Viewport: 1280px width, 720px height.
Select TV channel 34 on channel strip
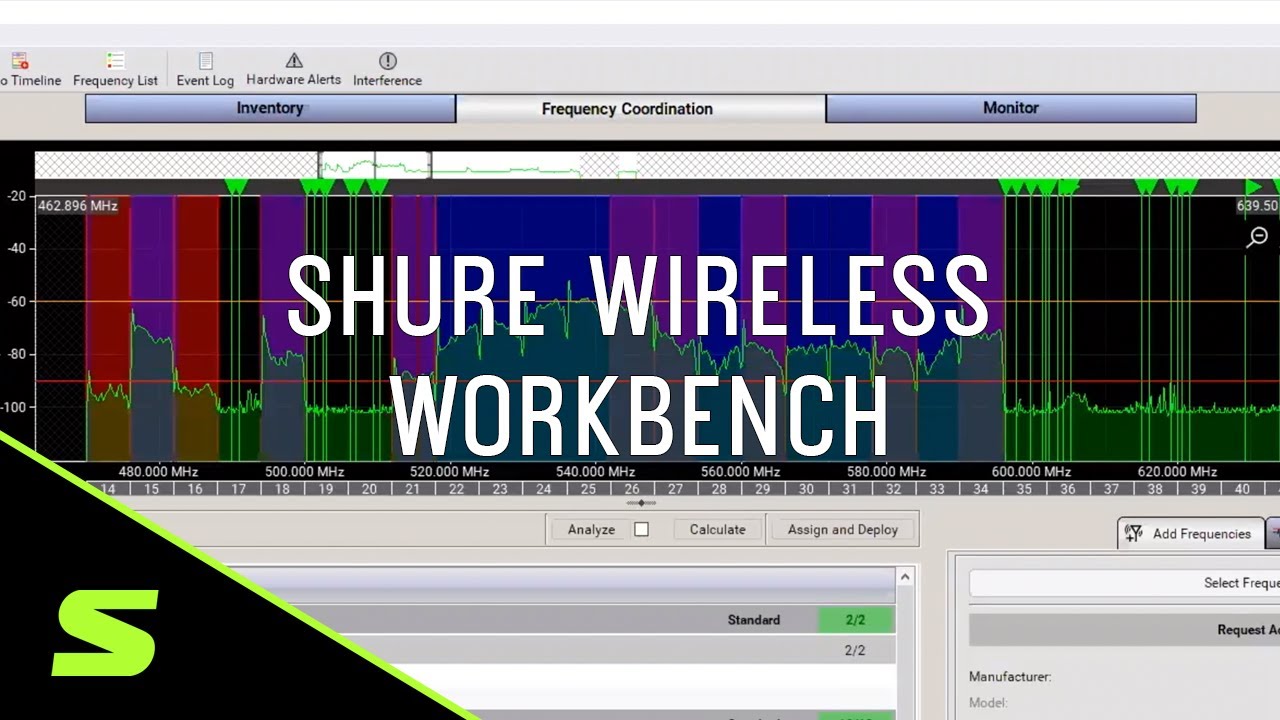click(x=980, y=489)
